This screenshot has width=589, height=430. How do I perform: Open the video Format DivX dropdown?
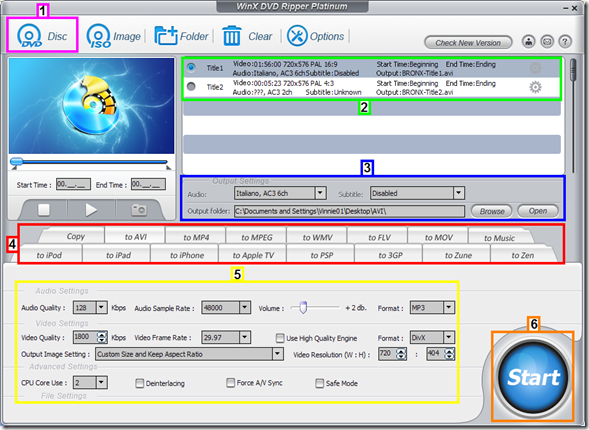pos(449,337)
